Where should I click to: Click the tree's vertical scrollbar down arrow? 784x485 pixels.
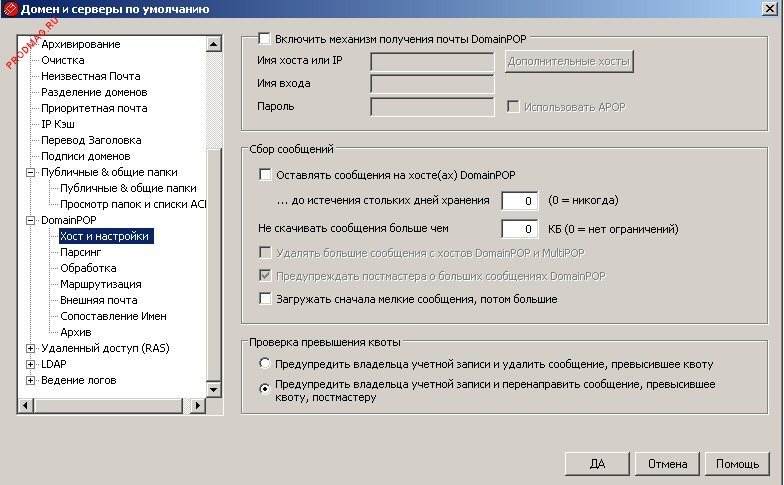[213, 388]
